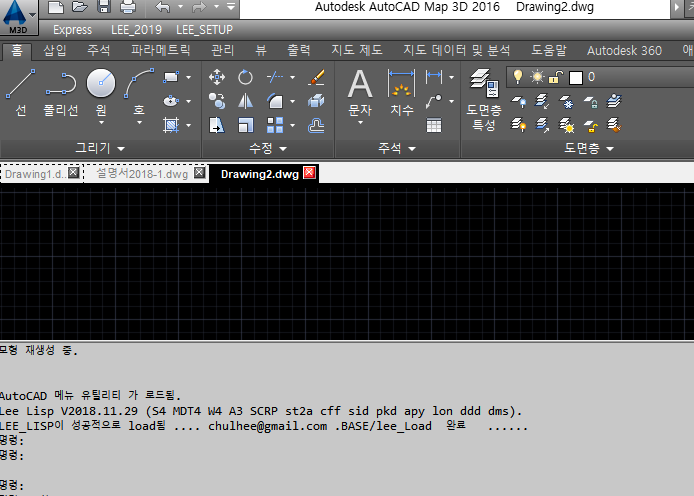
Task: Expand the 원 circle options arrow
Action: pos(101,123)
